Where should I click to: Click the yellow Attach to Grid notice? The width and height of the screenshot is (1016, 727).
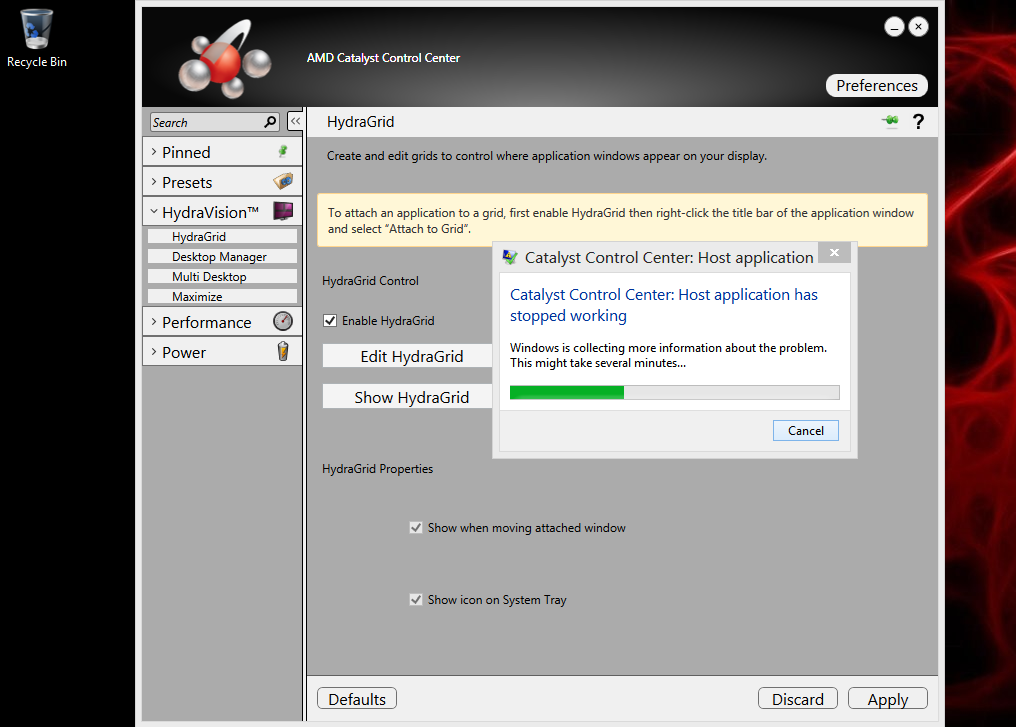(622, 220)
